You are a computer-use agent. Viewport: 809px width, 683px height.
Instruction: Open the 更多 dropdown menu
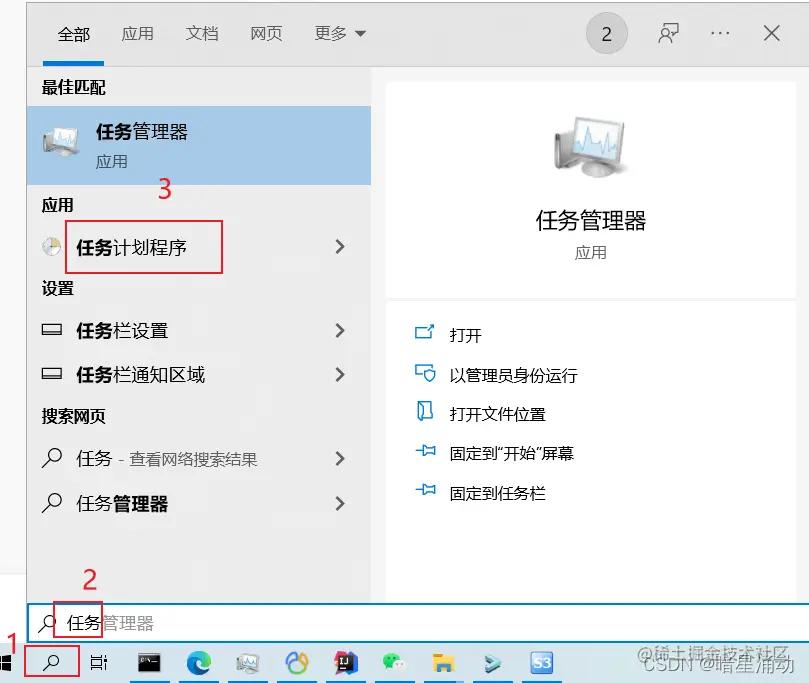(x=332, y=32)
